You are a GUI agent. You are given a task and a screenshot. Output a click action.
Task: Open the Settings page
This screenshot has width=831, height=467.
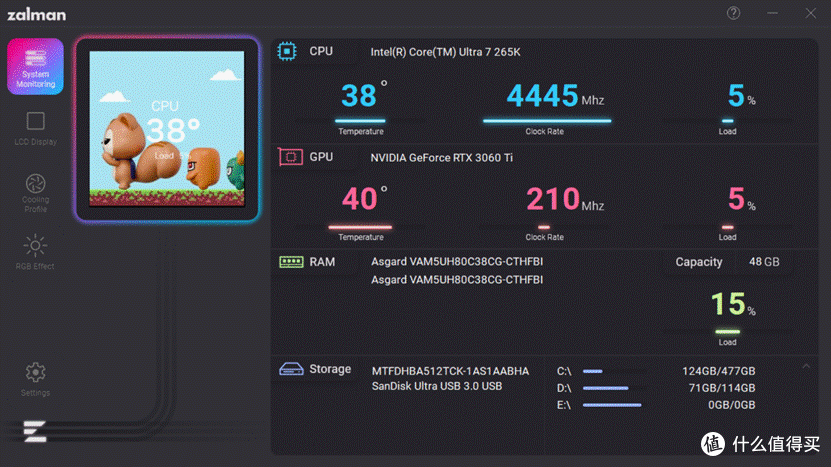point(36,379)
